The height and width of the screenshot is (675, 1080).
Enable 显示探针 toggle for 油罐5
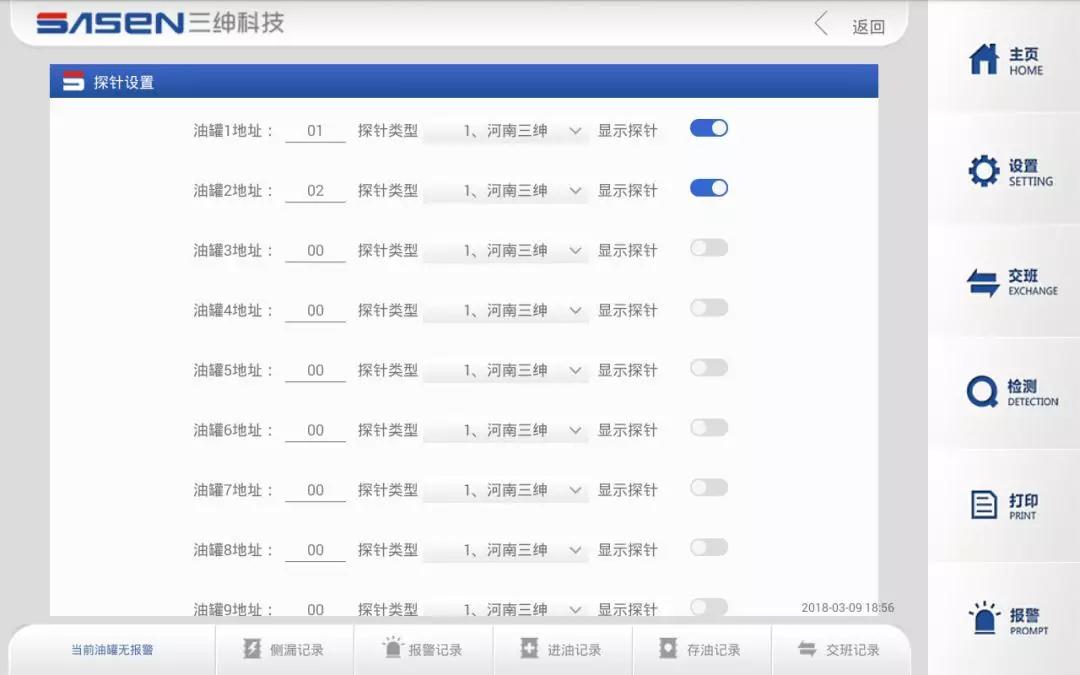(709, 368)
